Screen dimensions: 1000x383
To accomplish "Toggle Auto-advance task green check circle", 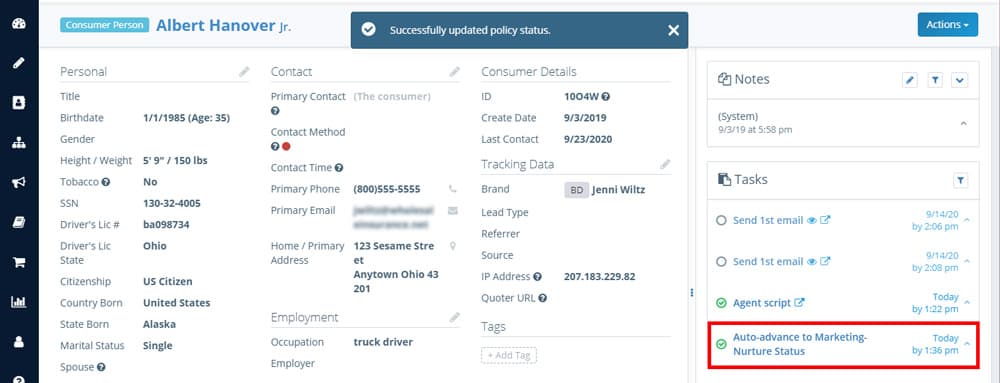I will (x=721, y=344).
